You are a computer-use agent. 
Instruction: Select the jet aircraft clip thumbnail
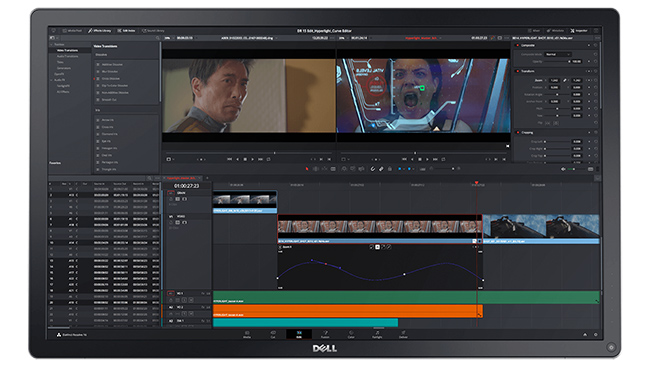541,226
